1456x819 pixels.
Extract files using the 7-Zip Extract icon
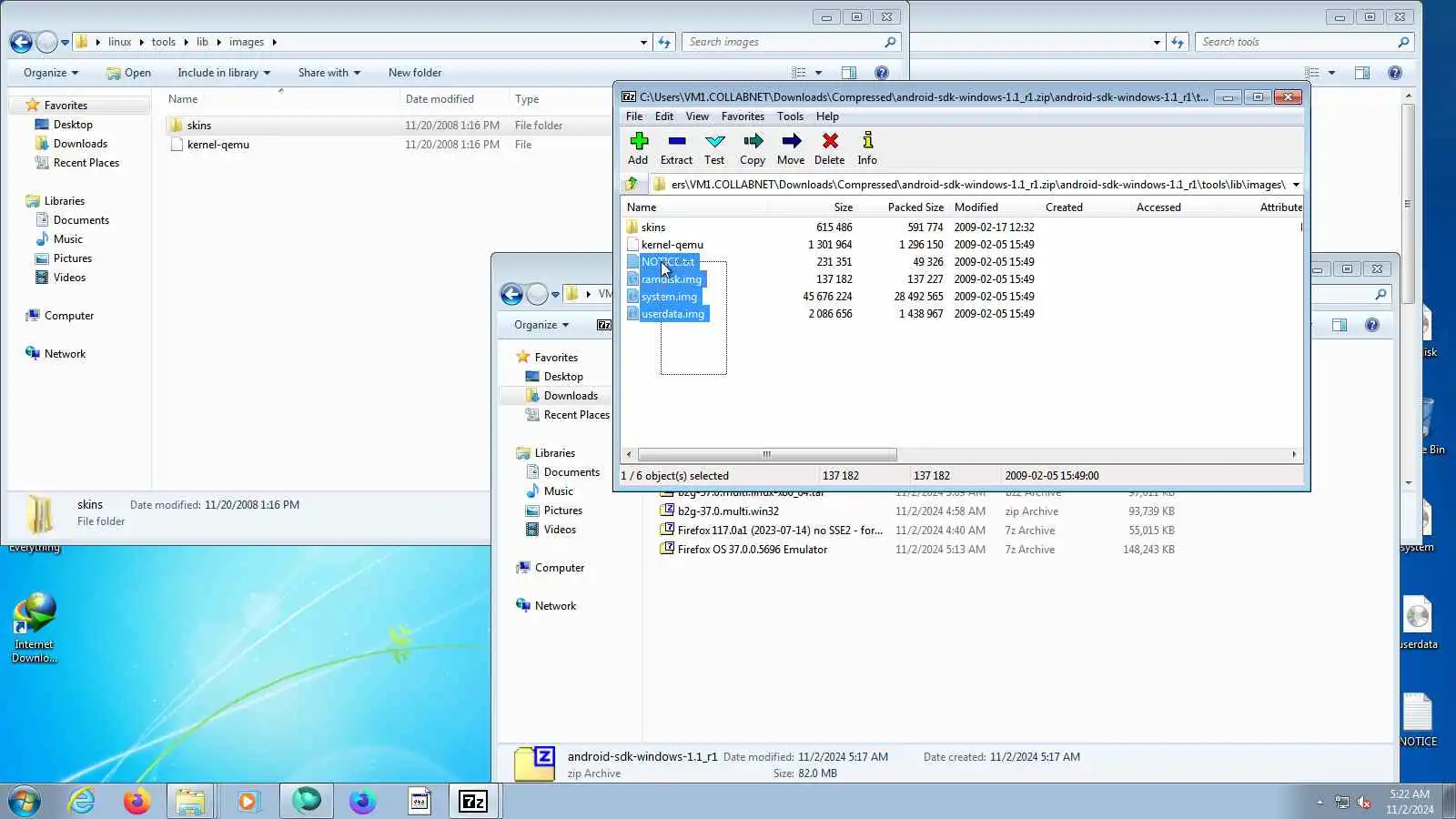[x=676, y=147]
